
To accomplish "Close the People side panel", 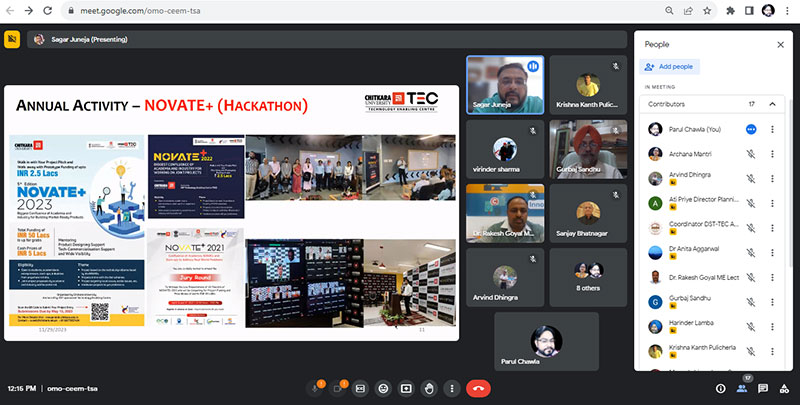I will [x=780, y=44].
